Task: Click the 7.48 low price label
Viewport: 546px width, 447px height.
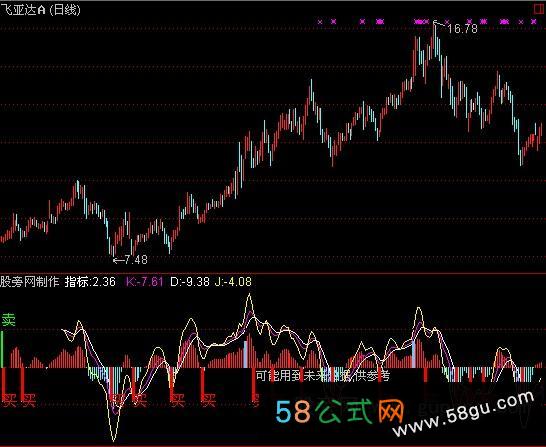Action: click(x=135, y=260)
